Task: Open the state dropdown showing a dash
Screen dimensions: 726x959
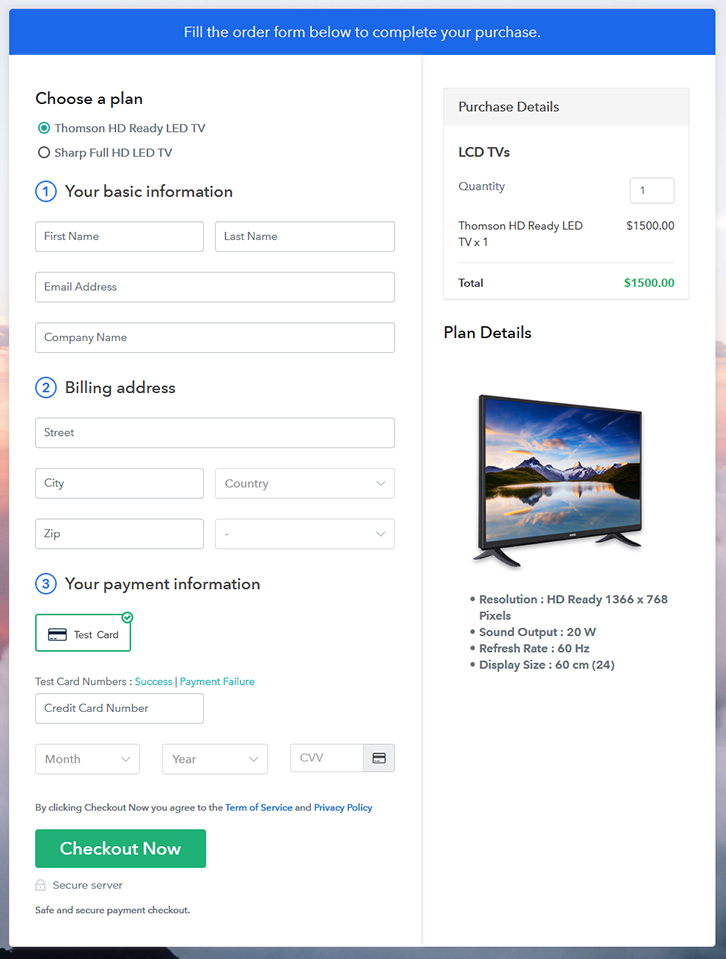Action: point(305,534)
